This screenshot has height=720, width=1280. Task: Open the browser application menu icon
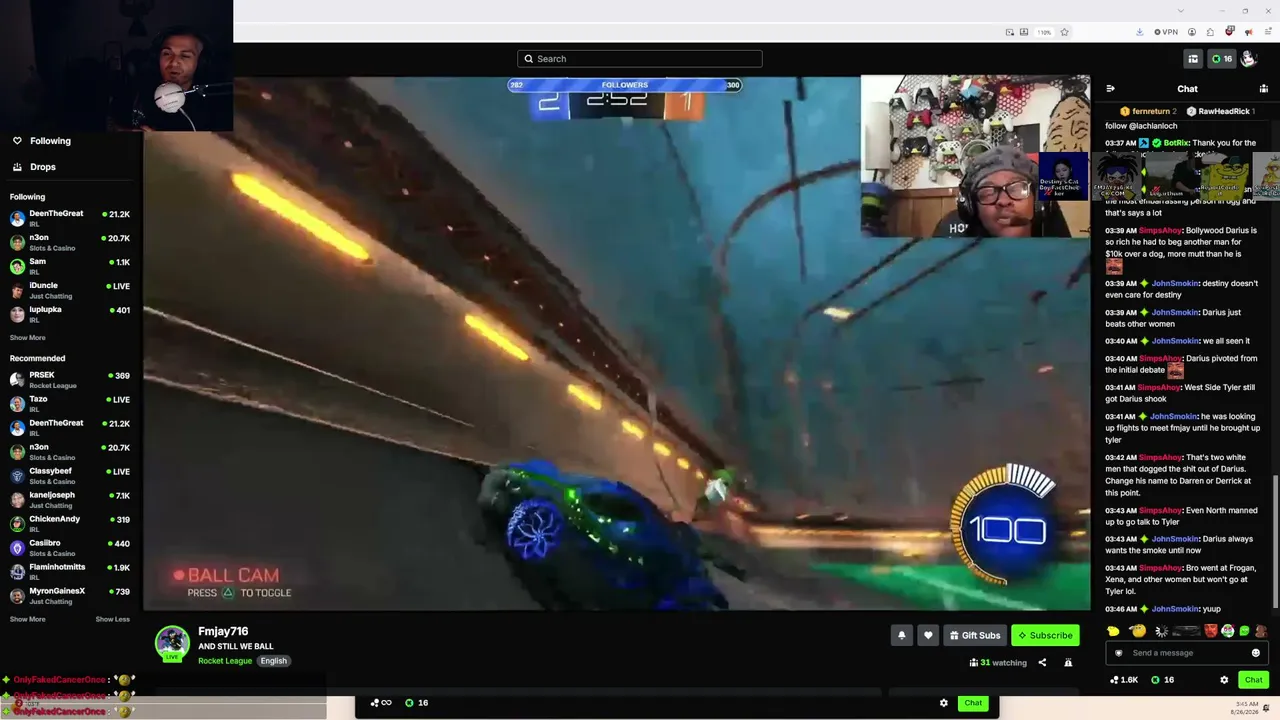coord(1266,32)
